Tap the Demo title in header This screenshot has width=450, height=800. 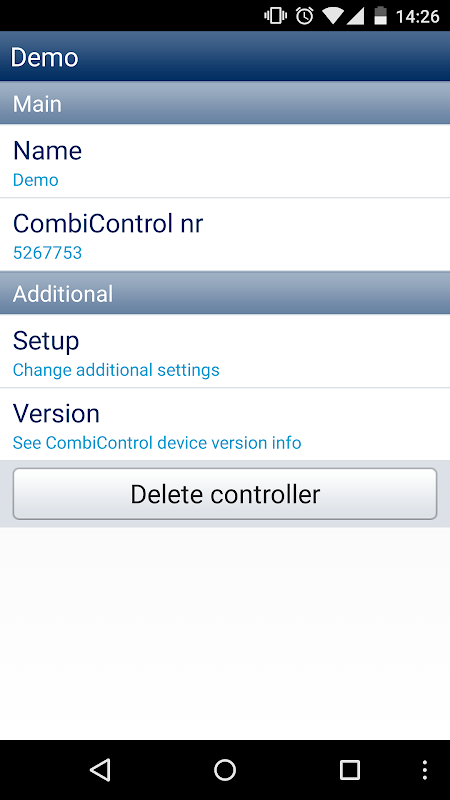44,57
